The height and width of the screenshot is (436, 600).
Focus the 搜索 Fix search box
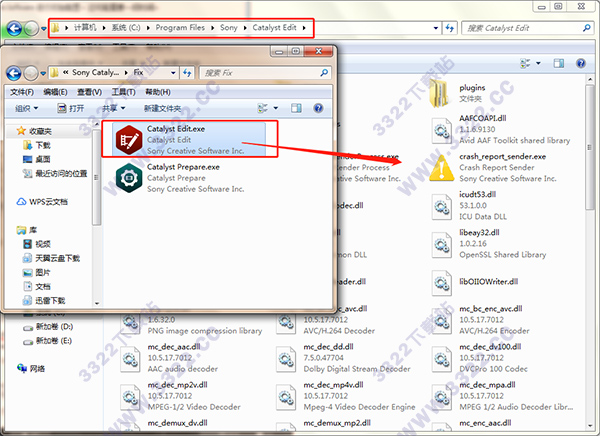tap(264, 73)
